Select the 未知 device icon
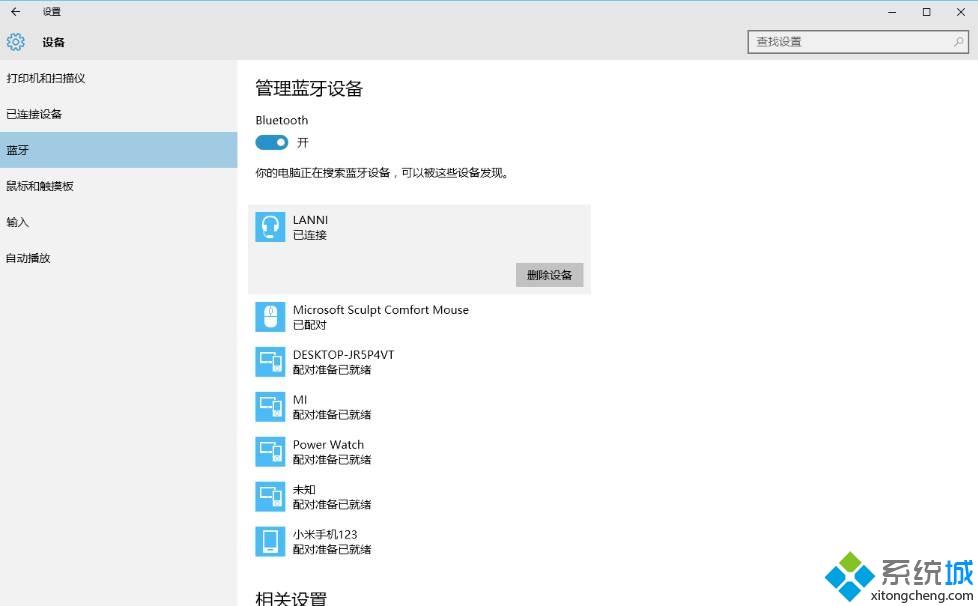978x606 pixels. pyautogui.click(x=270, y=496)
